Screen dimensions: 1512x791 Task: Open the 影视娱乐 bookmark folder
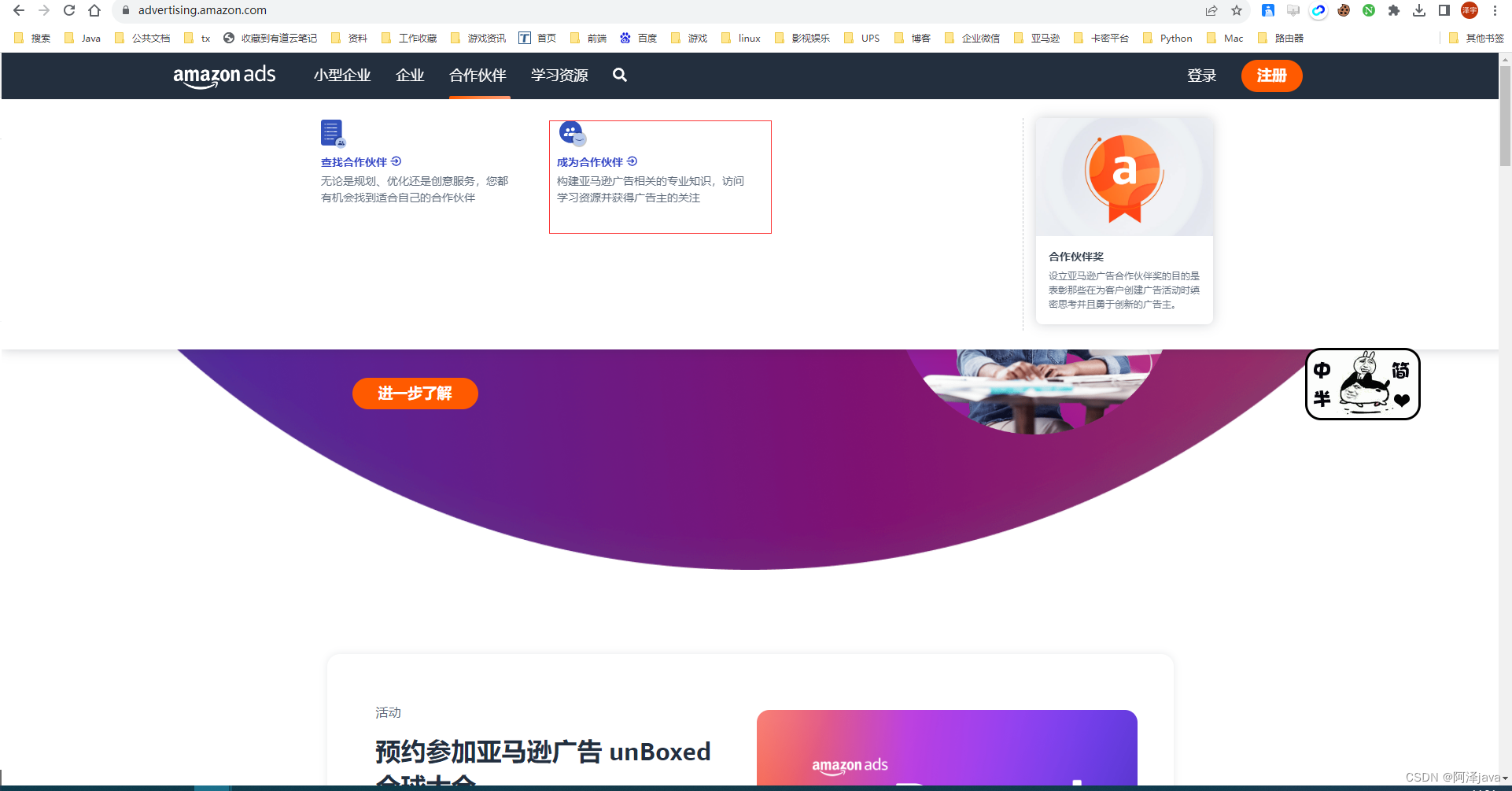click(802, 38)
